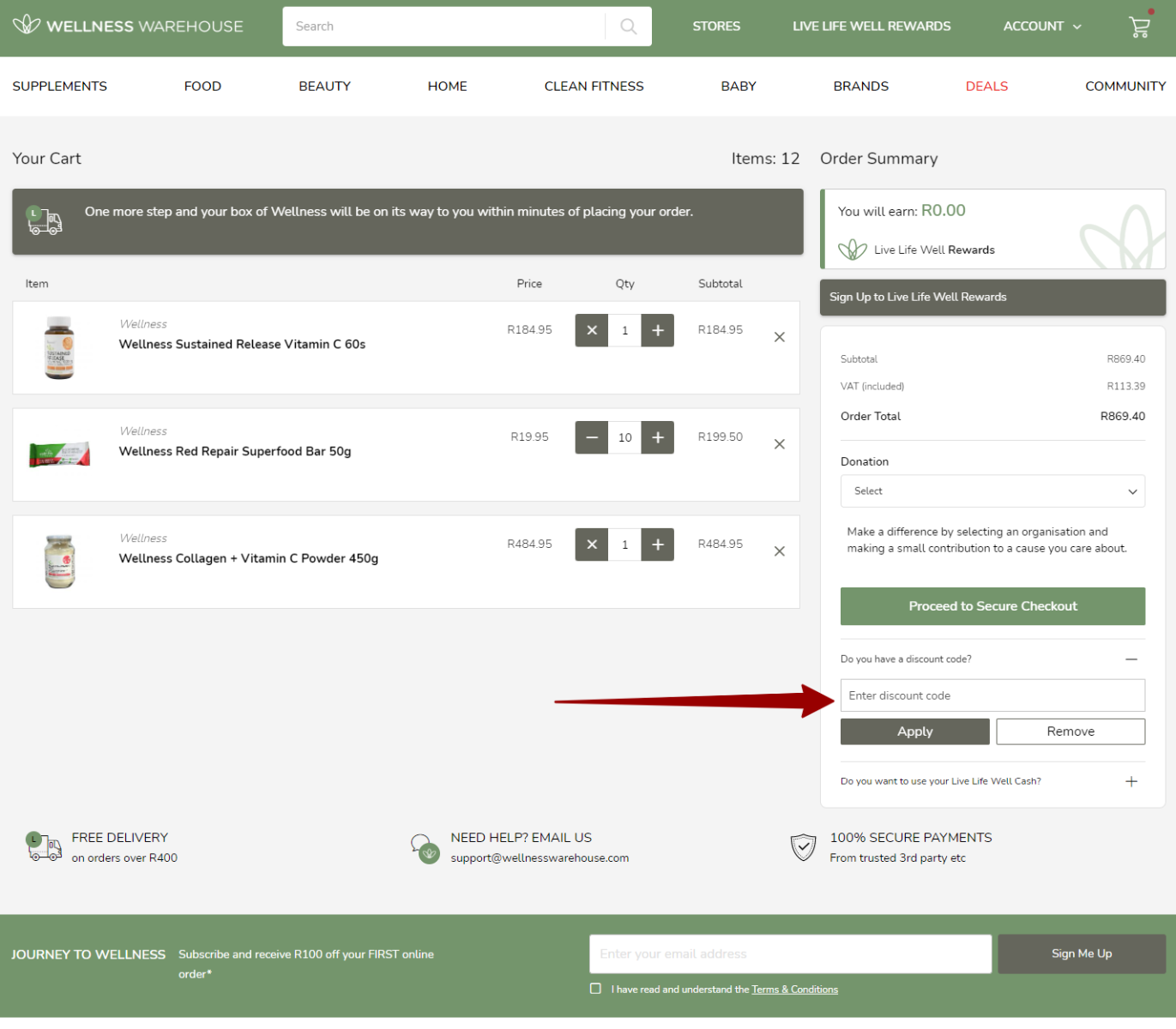The width and height of the screenshot is (1176, 1029).
Task: Open Wellness Collagen + Vitamin C Powder 450g
Action: 249,558
